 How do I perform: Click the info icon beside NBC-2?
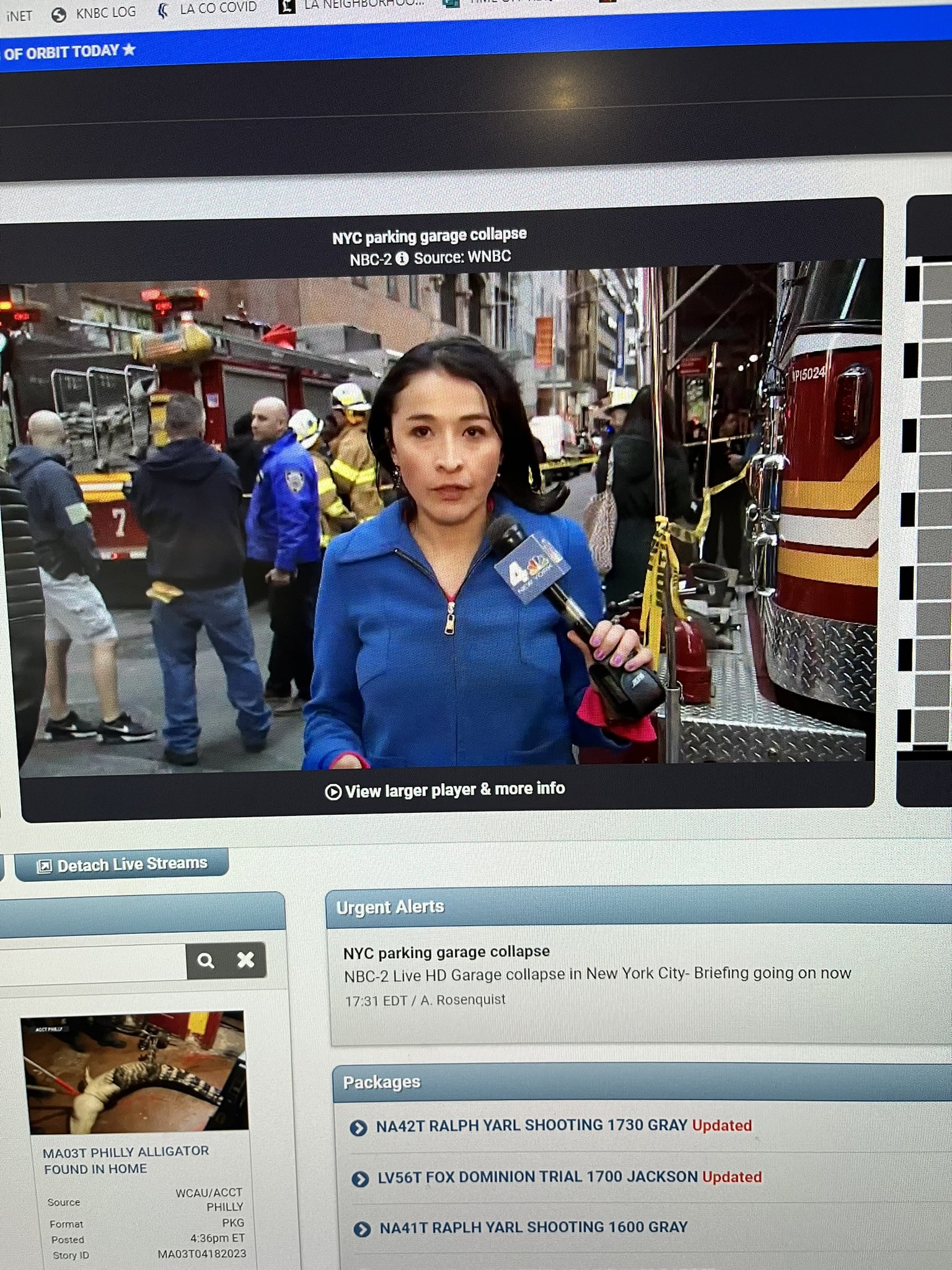point(402,258)
